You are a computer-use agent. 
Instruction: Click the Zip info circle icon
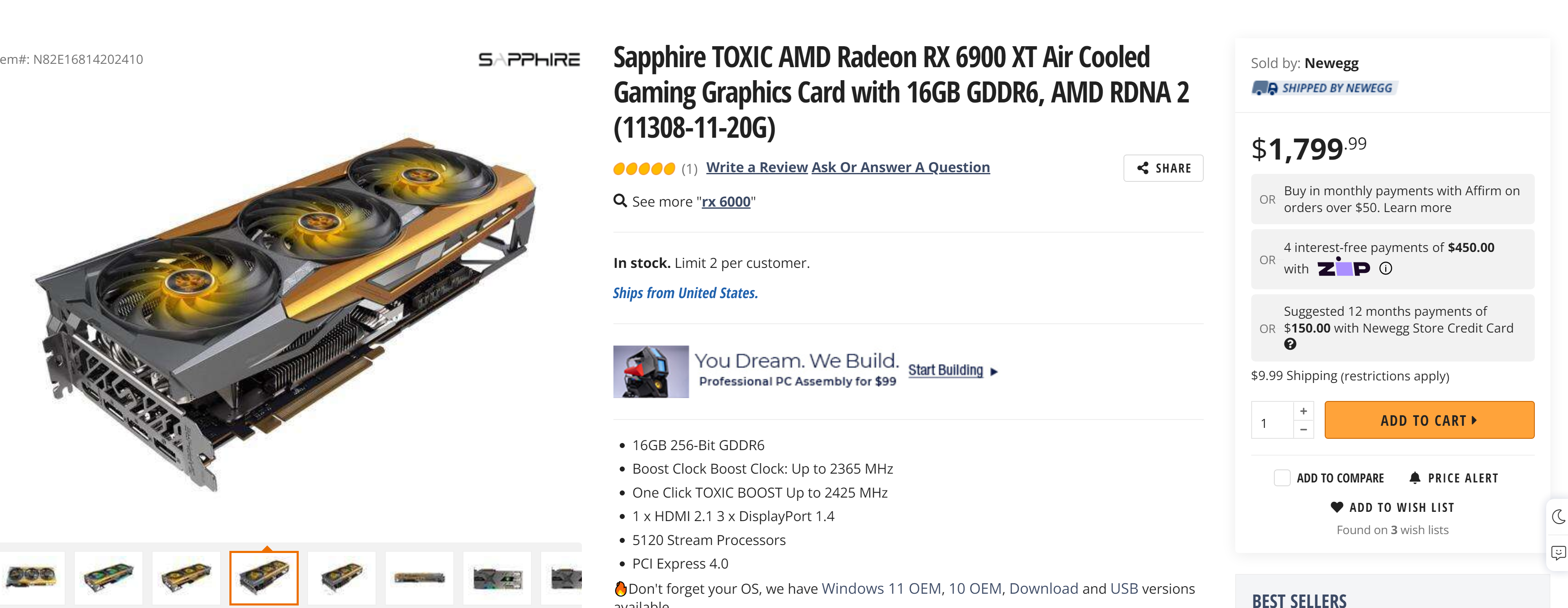point(1385,268)
